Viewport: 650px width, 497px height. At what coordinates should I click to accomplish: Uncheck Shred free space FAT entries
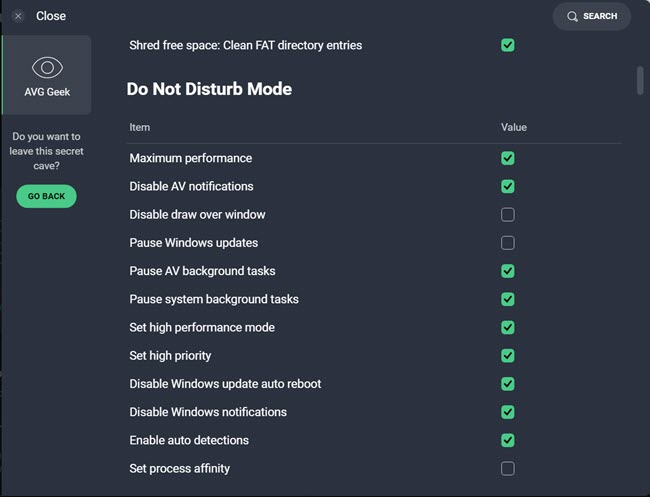click(508, 45)
